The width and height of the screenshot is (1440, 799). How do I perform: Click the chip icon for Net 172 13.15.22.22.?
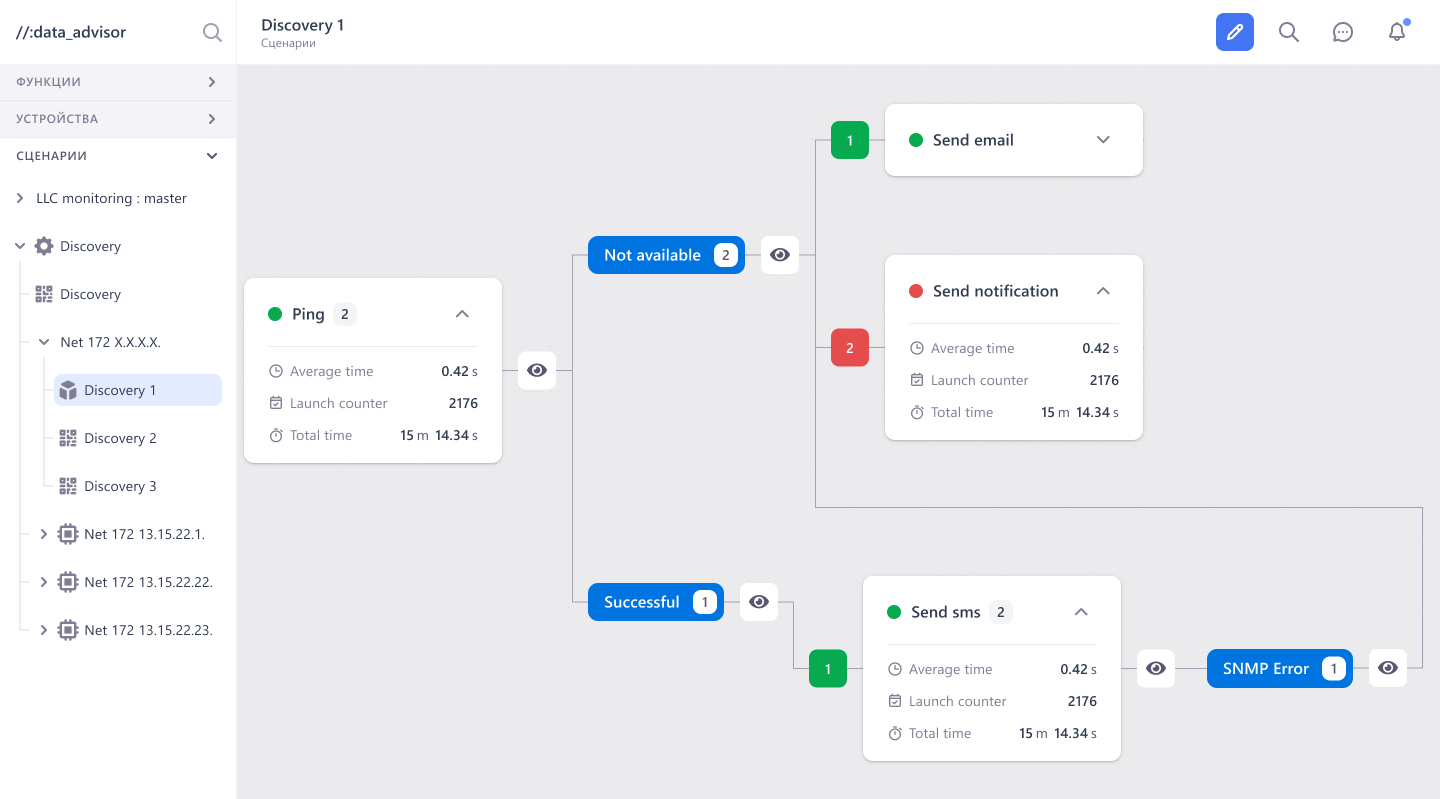coord(67,582)
